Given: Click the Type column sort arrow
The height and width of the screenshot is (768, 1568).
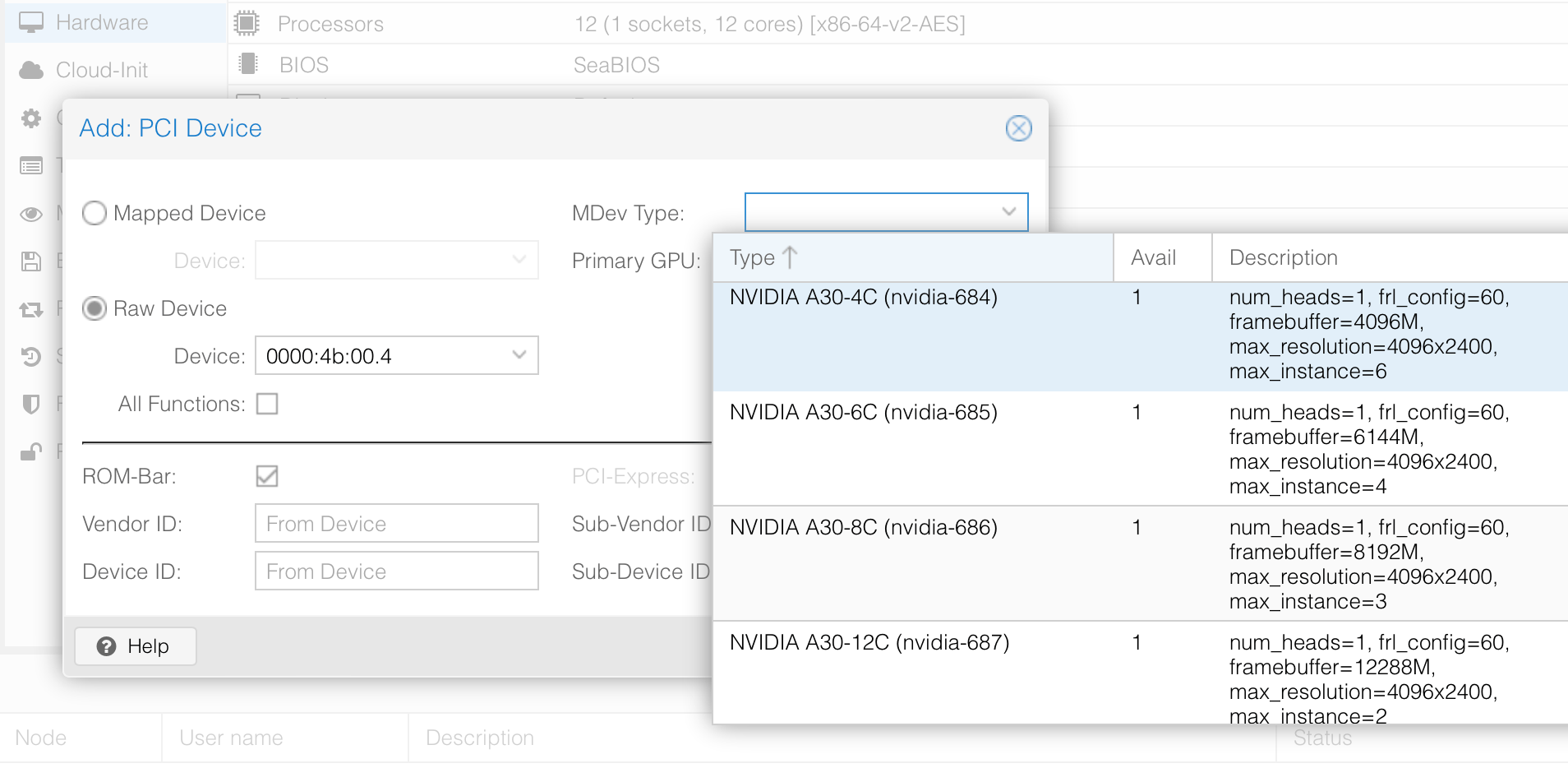Looking at the screenshot, I should [790, 257].
